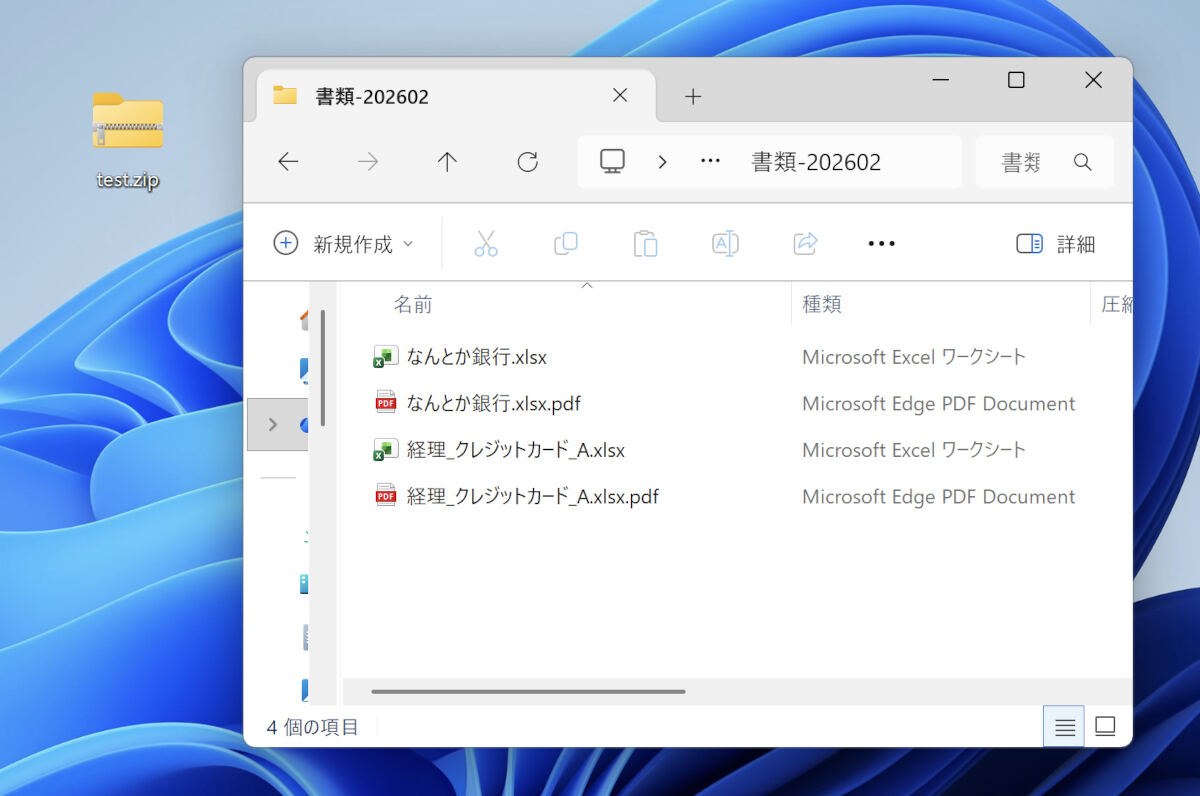Sort files by the 名前 column header

click(x=413, y=304)
